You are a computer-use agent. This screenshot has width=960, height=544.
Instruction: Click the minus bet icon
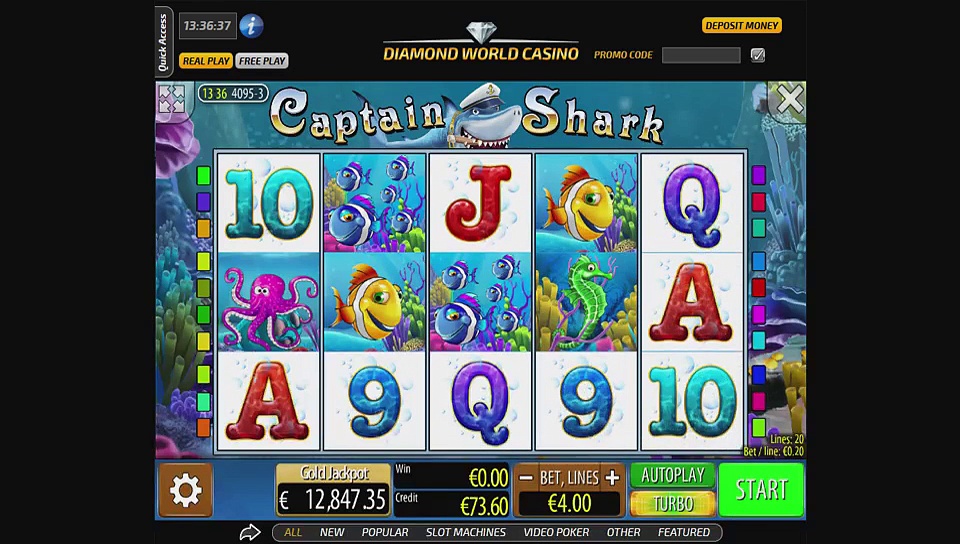click(x=526, y=478)
